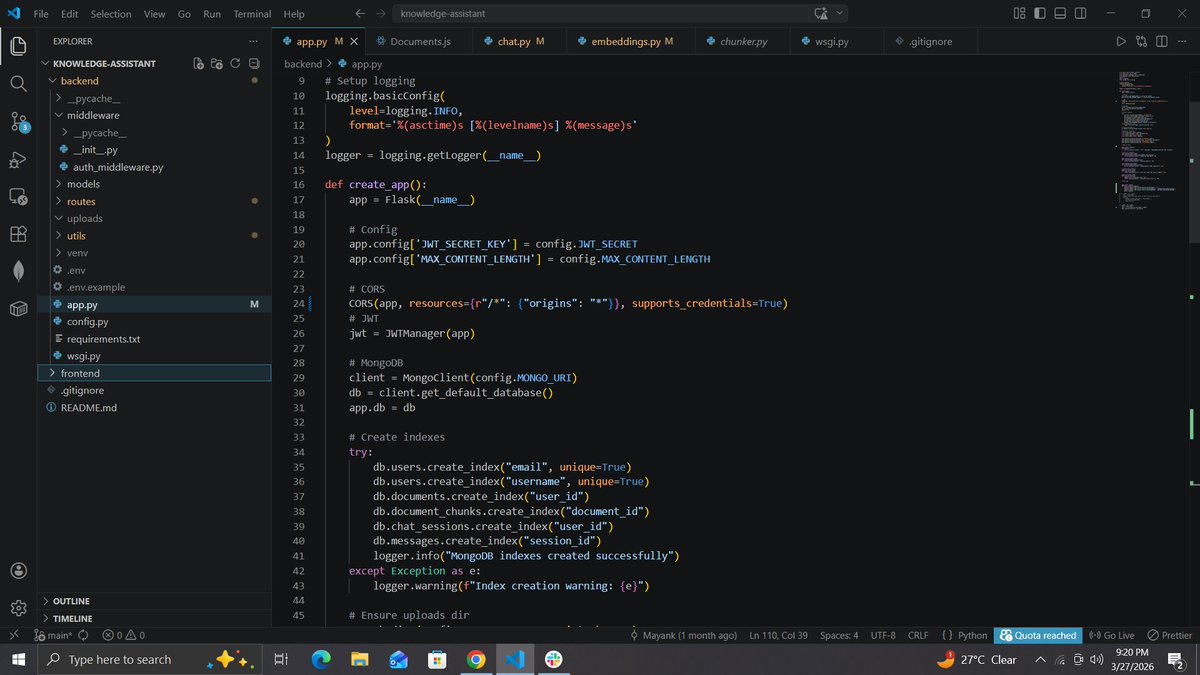Viewport: 1200px width, 675px height.
Task: Open the Extensions view
Action: 18,234
